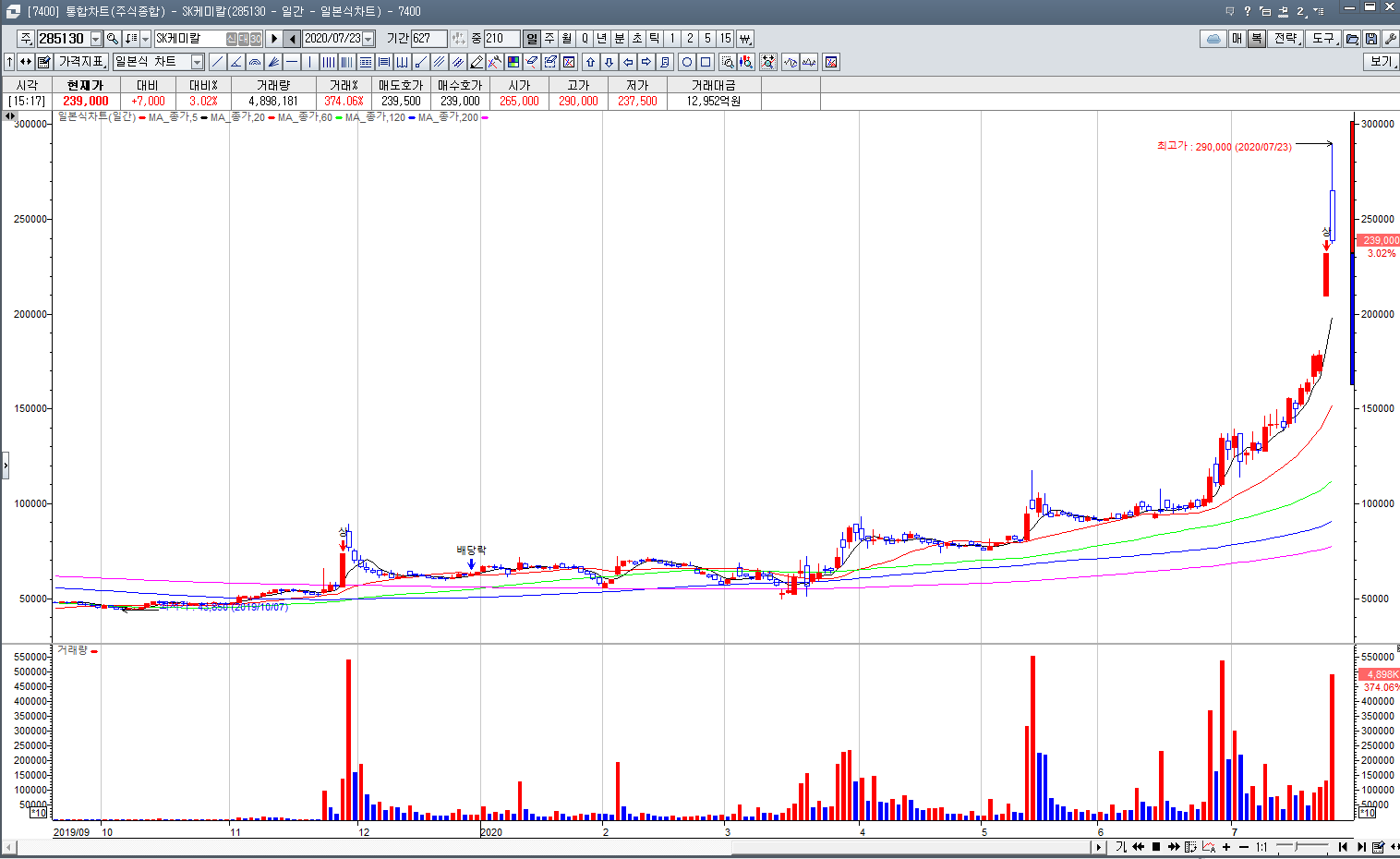Click the fast rewind double arrow
The image size is (1400, 859).
pos(1139,847)
